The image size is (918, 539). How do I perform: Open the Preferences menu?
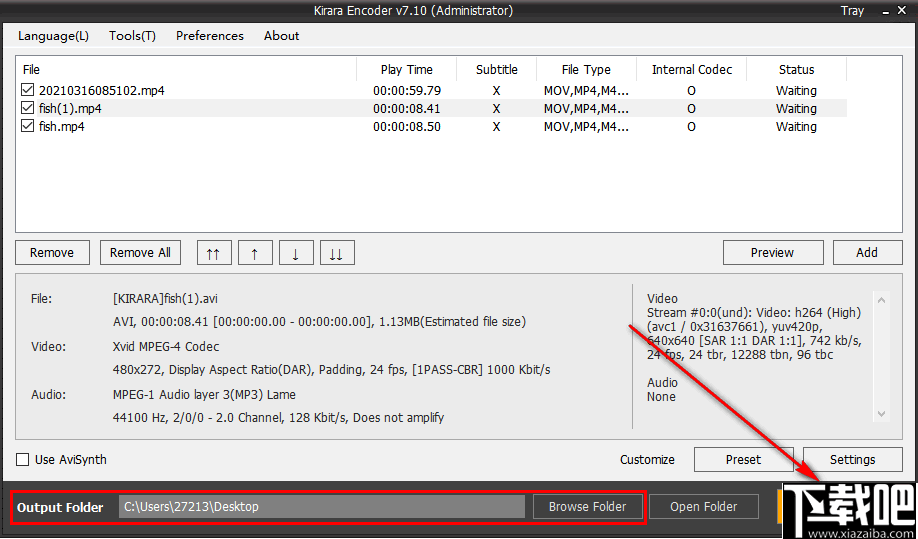(210, 36)
